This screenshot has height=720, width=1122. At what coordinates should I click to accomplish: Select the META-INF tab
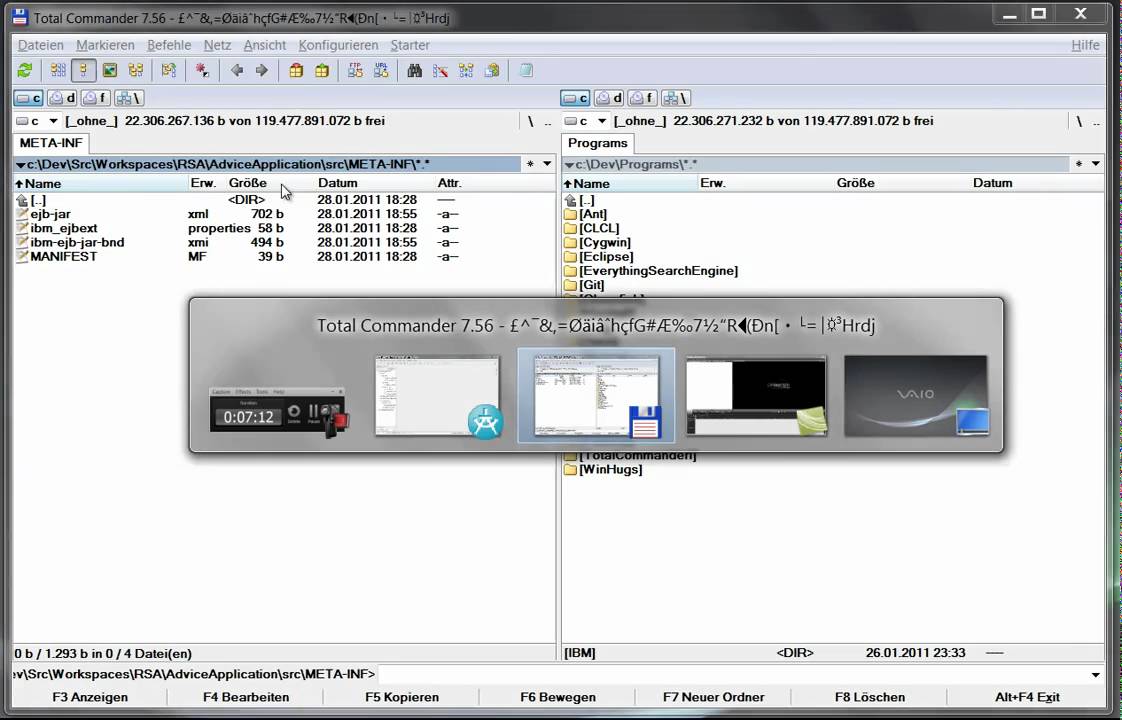click(x=51, y=143)
